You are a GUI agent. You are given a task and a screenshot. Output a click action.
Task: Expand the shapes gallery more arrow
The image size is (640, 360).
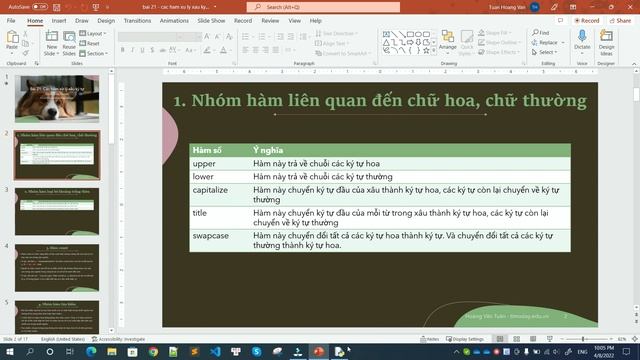[433, 51]
